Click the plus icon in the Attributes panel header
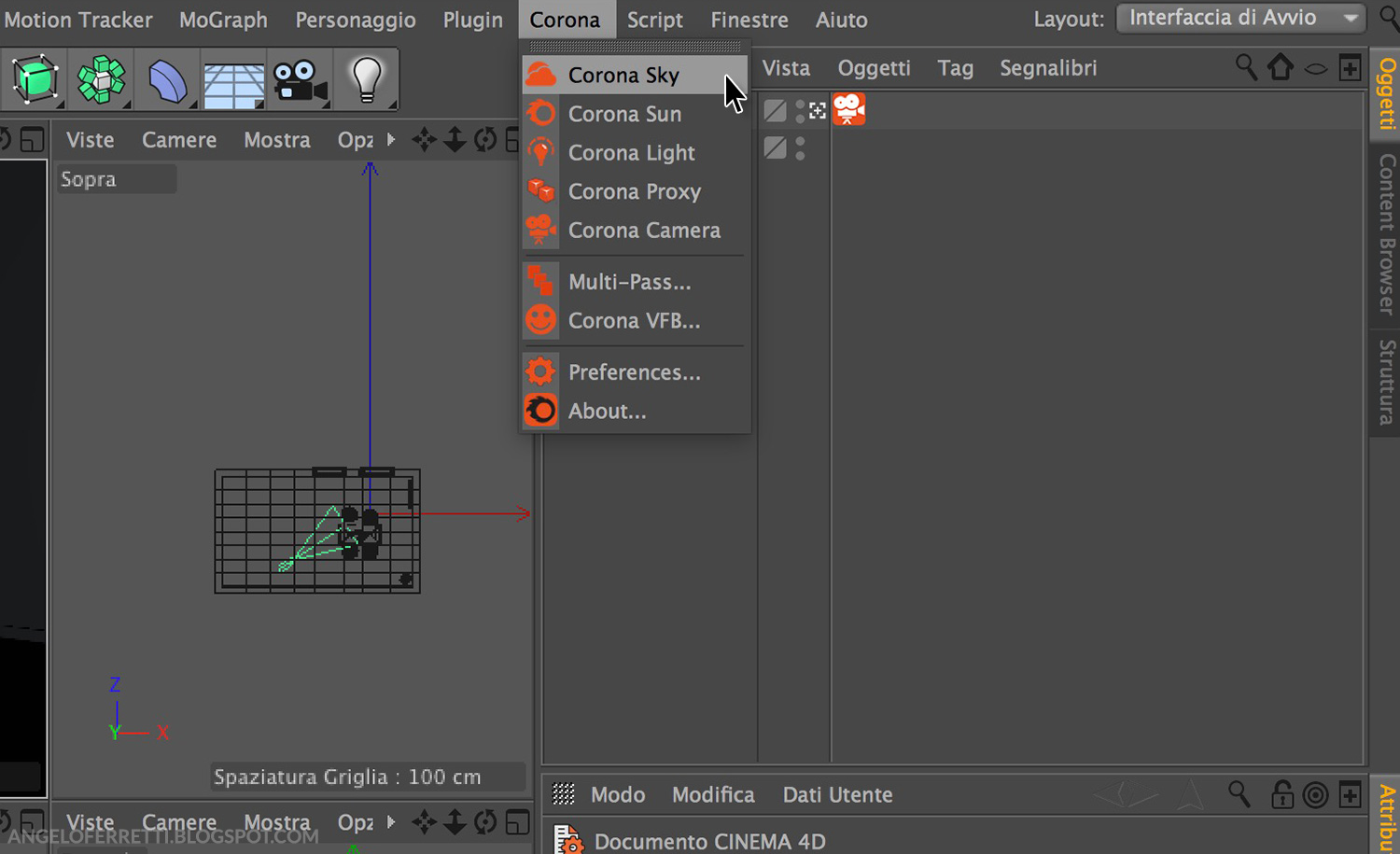1400x854 pixels. tap(1350, 794)
